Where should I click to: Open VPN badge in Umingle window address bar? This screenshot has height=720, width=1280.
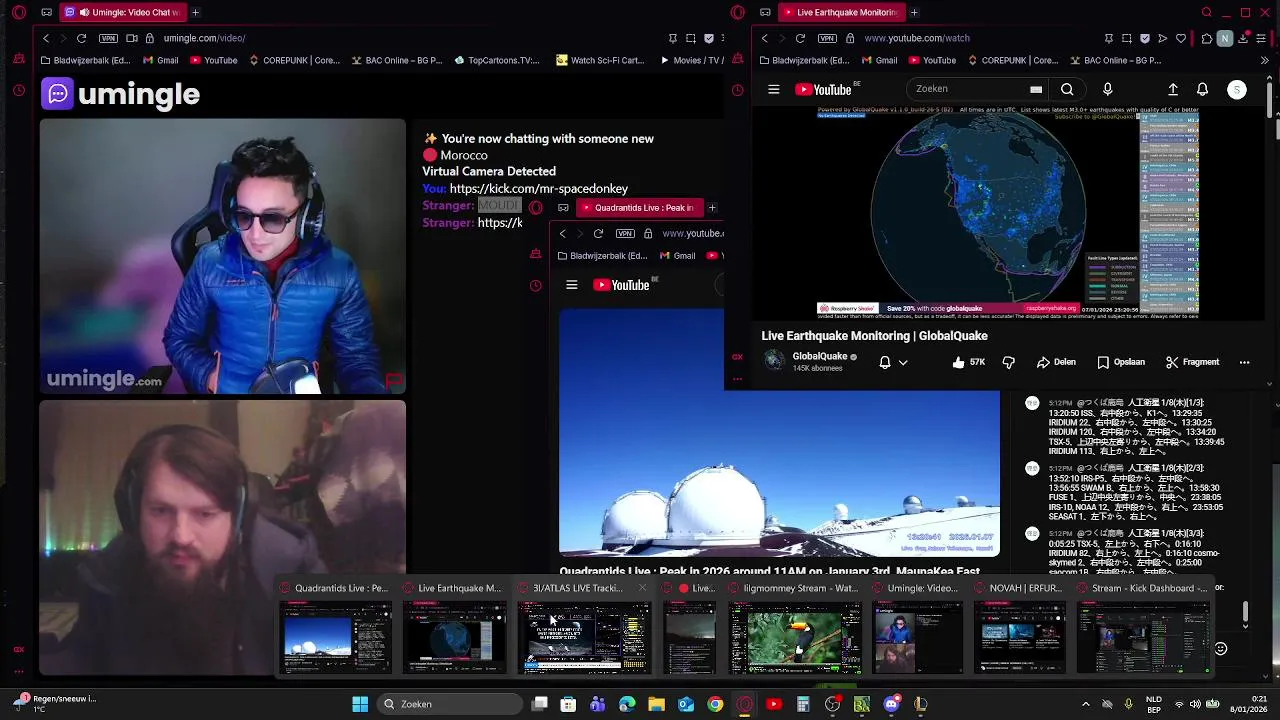point(108,38)
